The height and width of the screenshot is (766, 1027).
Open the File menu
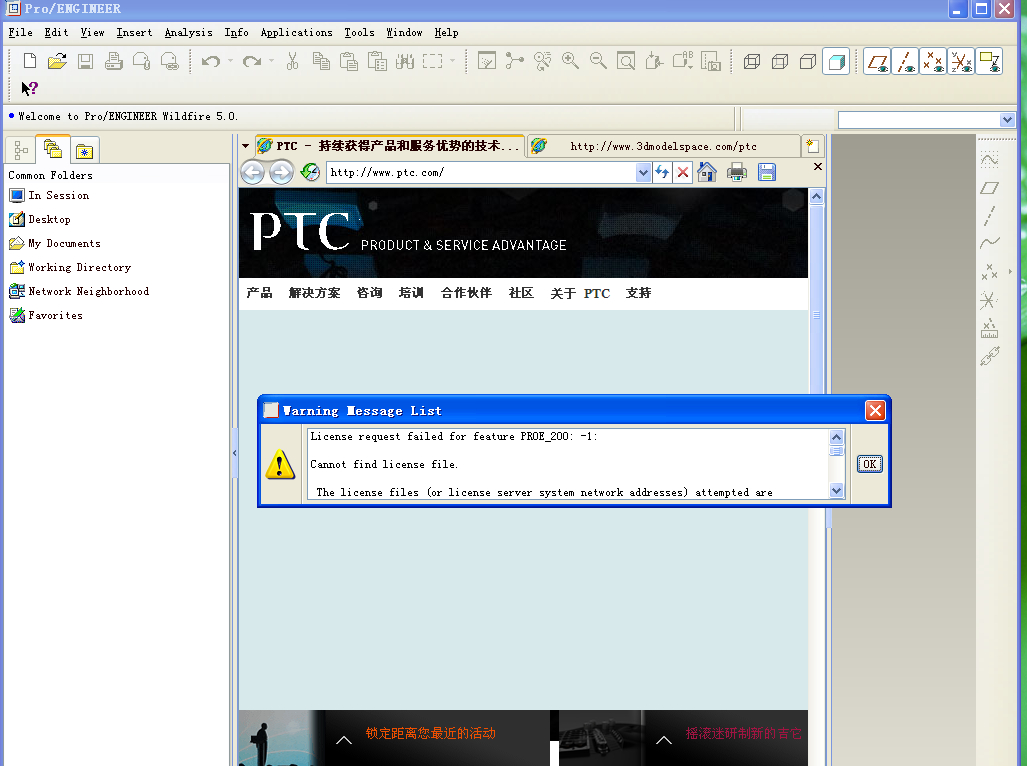point(20,32)
